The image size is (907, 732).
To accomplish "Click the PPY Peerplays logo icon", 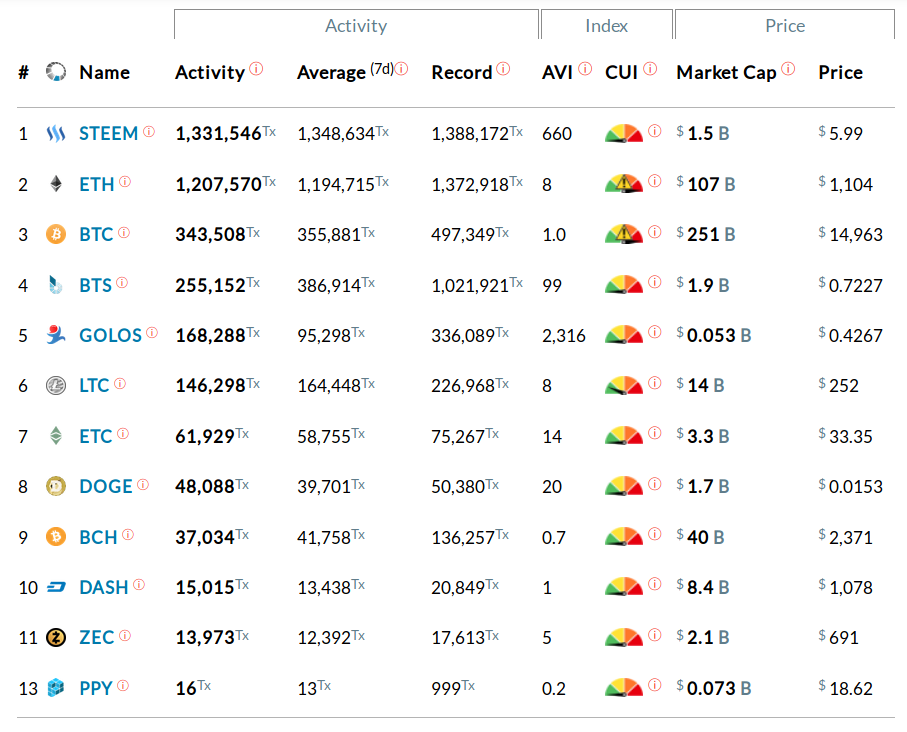I will click(56, 688).
